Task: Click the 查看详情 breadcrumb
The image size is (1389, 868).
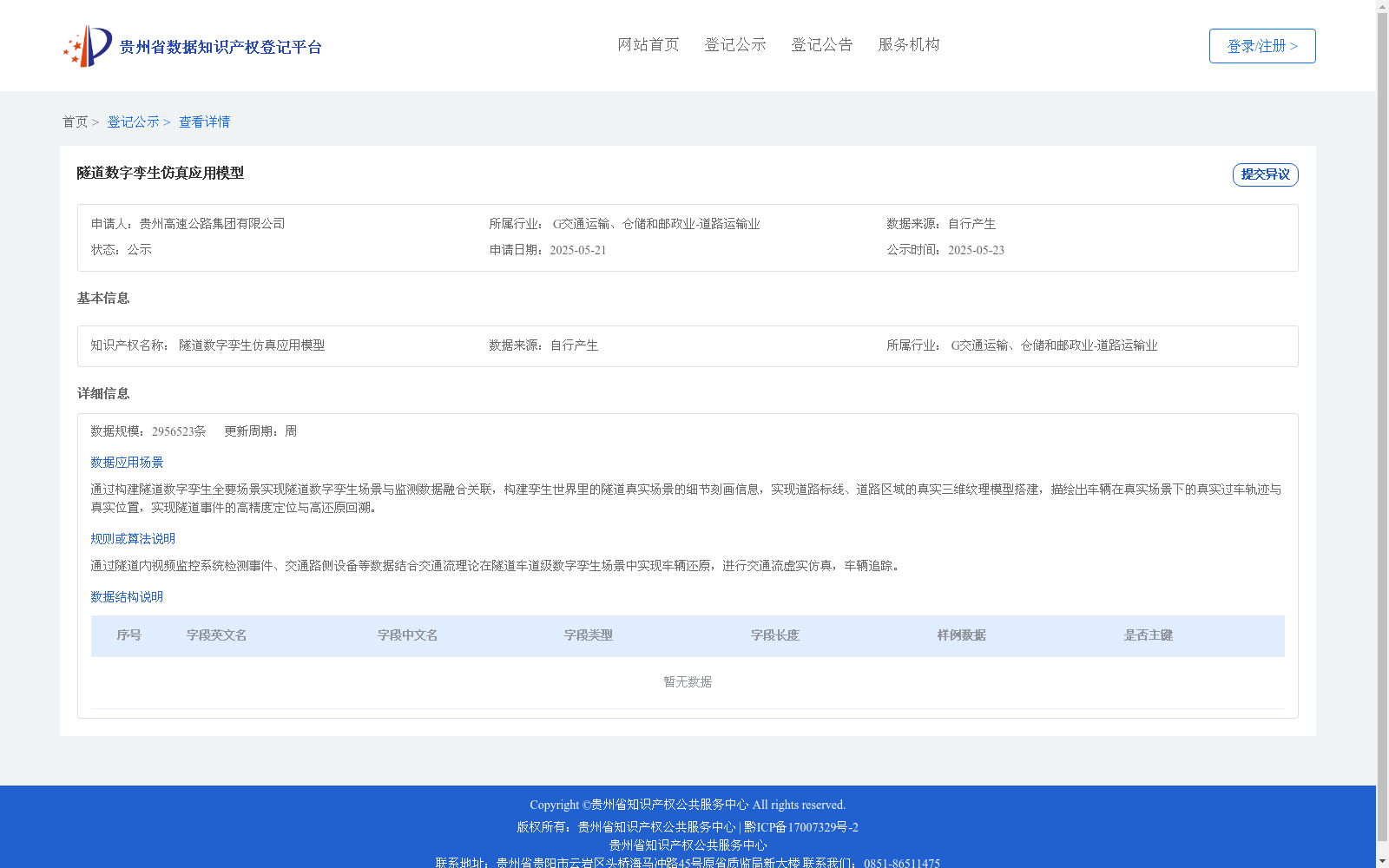Action: click(205, 122)
